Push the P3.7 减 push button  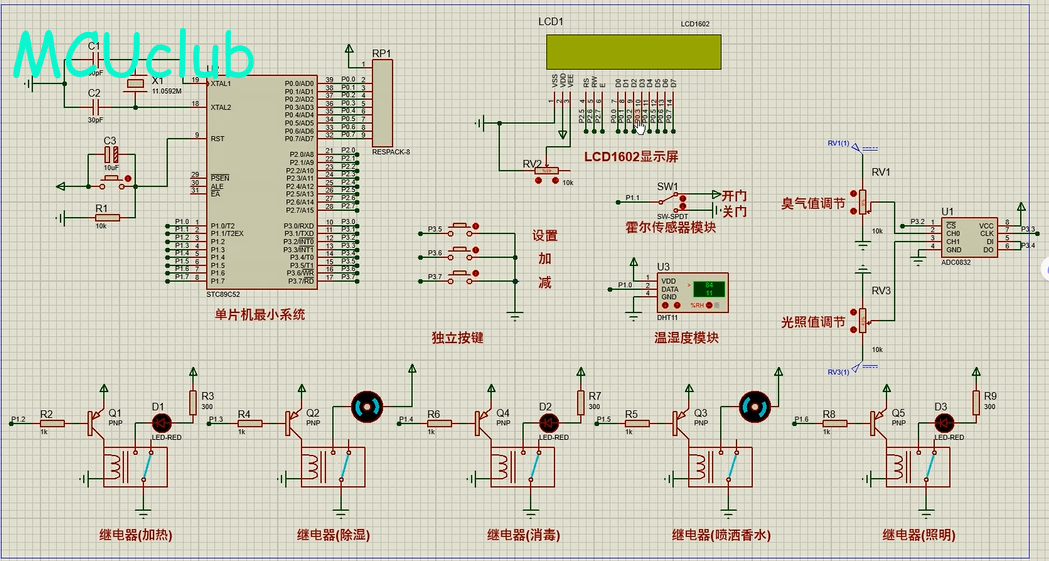coord(460,275)
